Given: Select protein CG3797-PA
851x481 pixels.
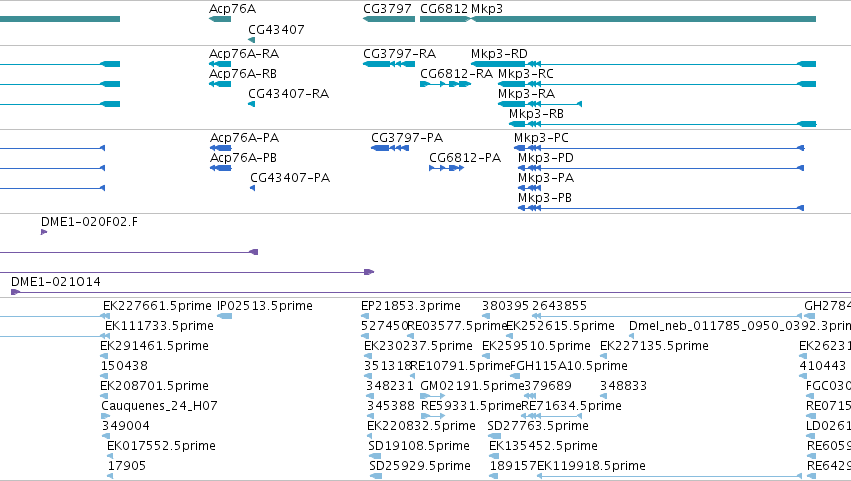Looking at the screenshot, I should (407, 138).
